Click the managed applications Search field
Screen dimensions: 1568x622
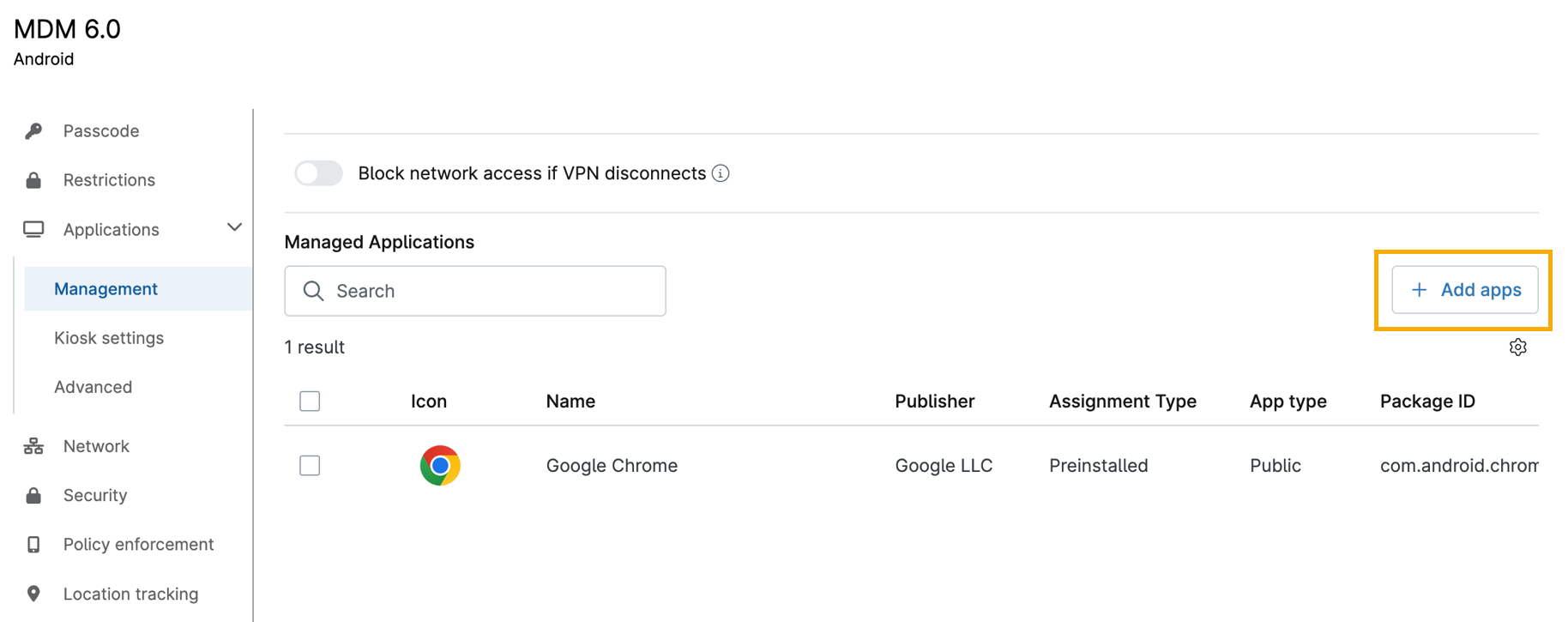tap(475, 291)
